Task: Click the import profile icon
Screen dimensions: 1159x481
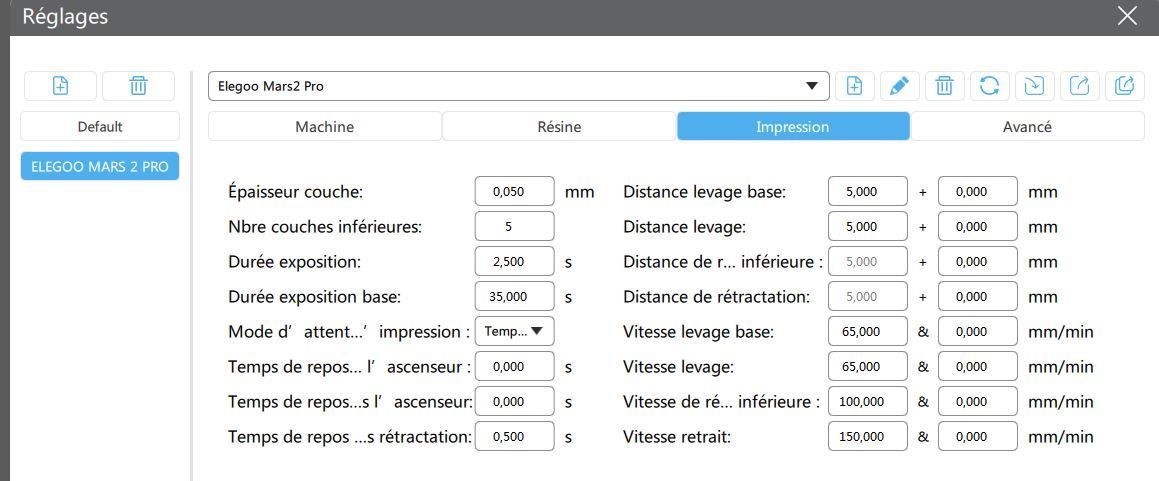Action: coord(1034,86)
